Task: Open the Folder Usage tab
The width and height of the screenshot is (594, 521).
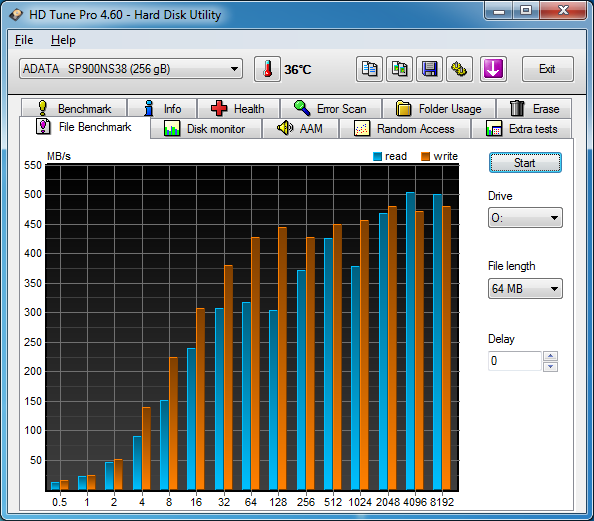Action: [439, 109]
